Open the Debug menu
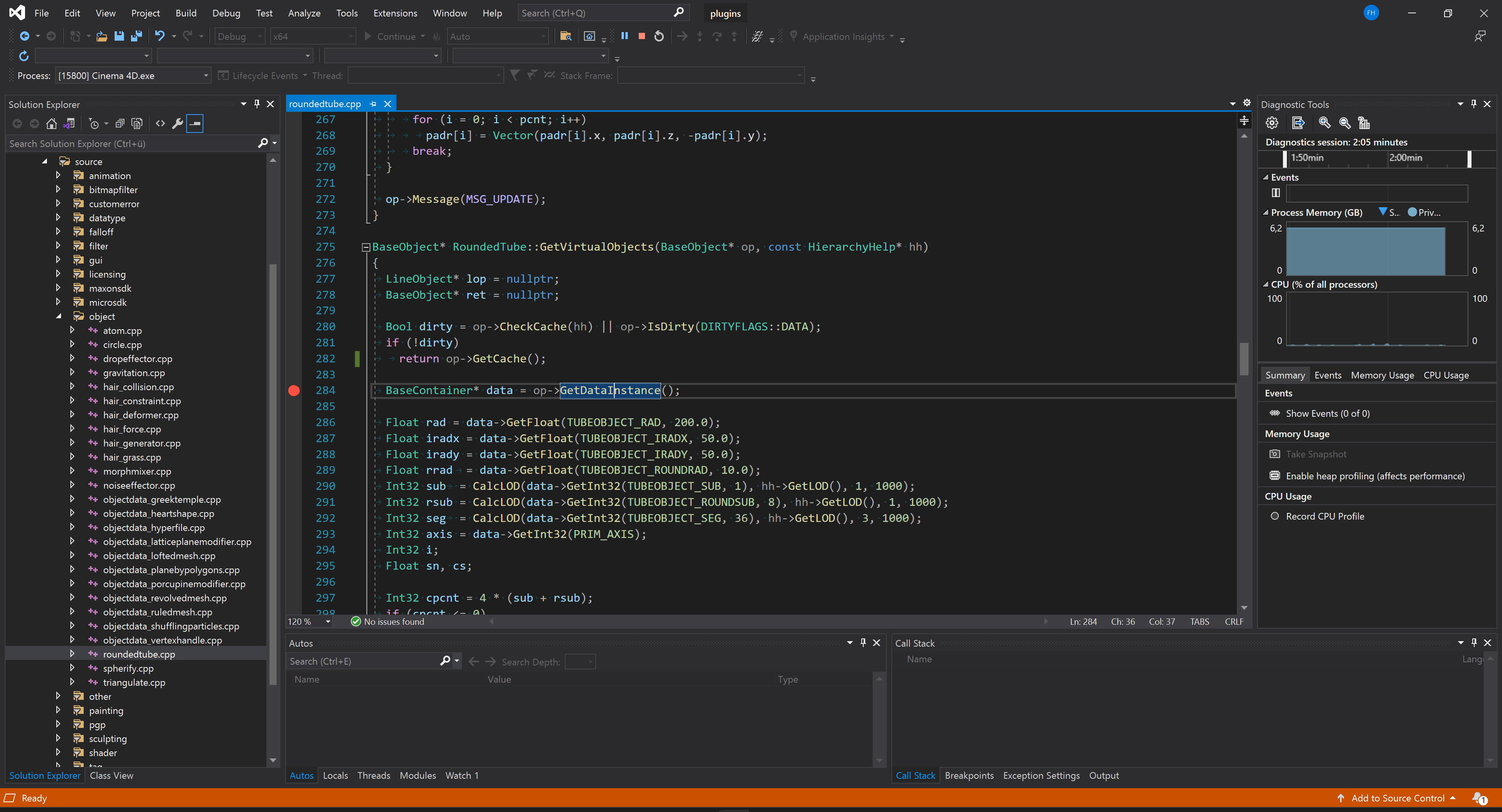The width and height of the screenshot is (1502, 812). 226,13
